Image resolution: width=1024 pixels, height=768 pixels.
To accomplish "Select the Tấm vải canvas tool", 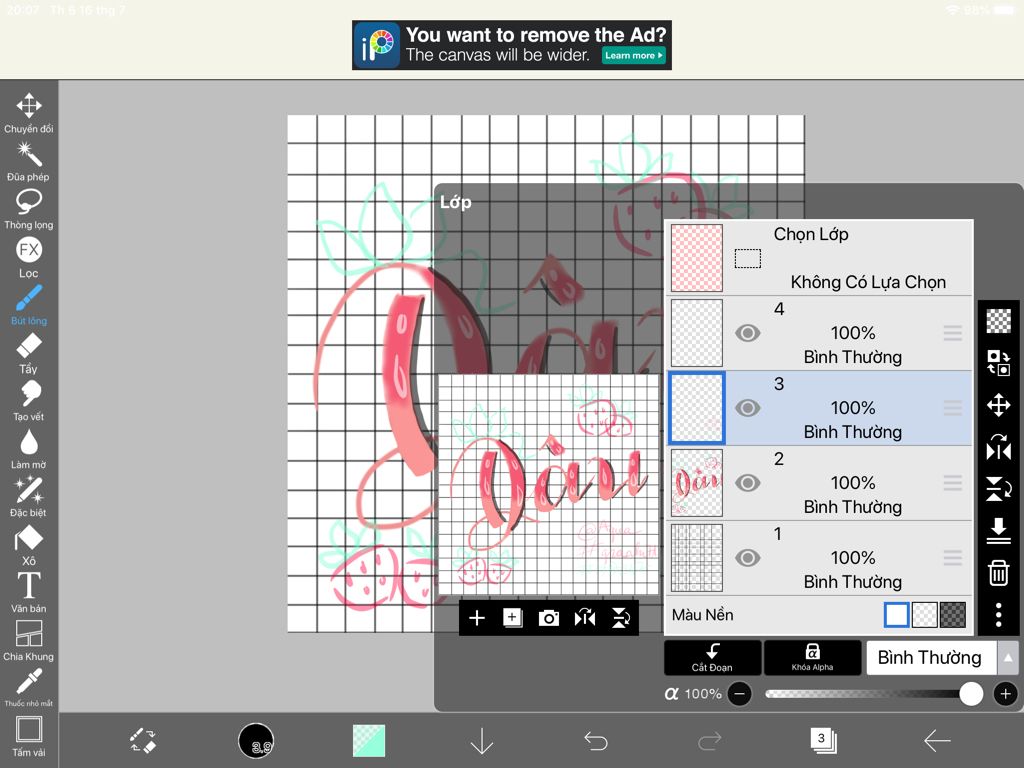I will pos(29,737).
